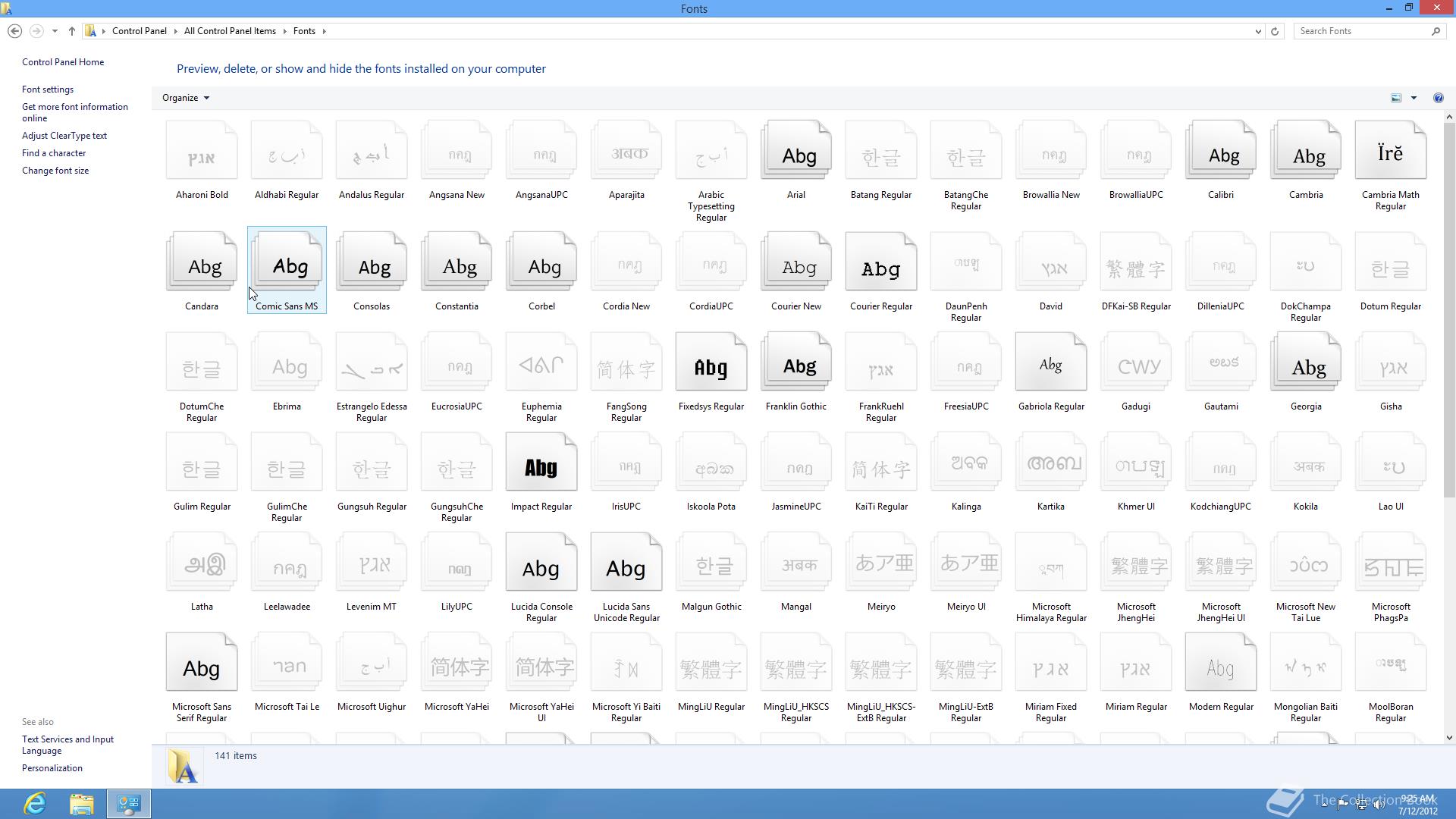Open the recent locations dropdown arrow

pyautogui.click(x=55, y=31)
